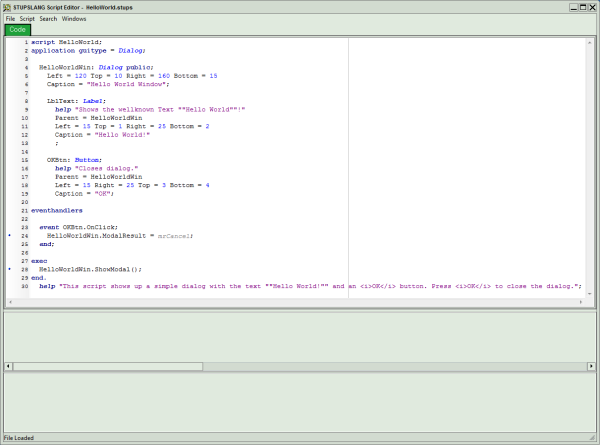Click 'mrCancel' on line 24
The image size is (600, 445).
coord(174,236)
